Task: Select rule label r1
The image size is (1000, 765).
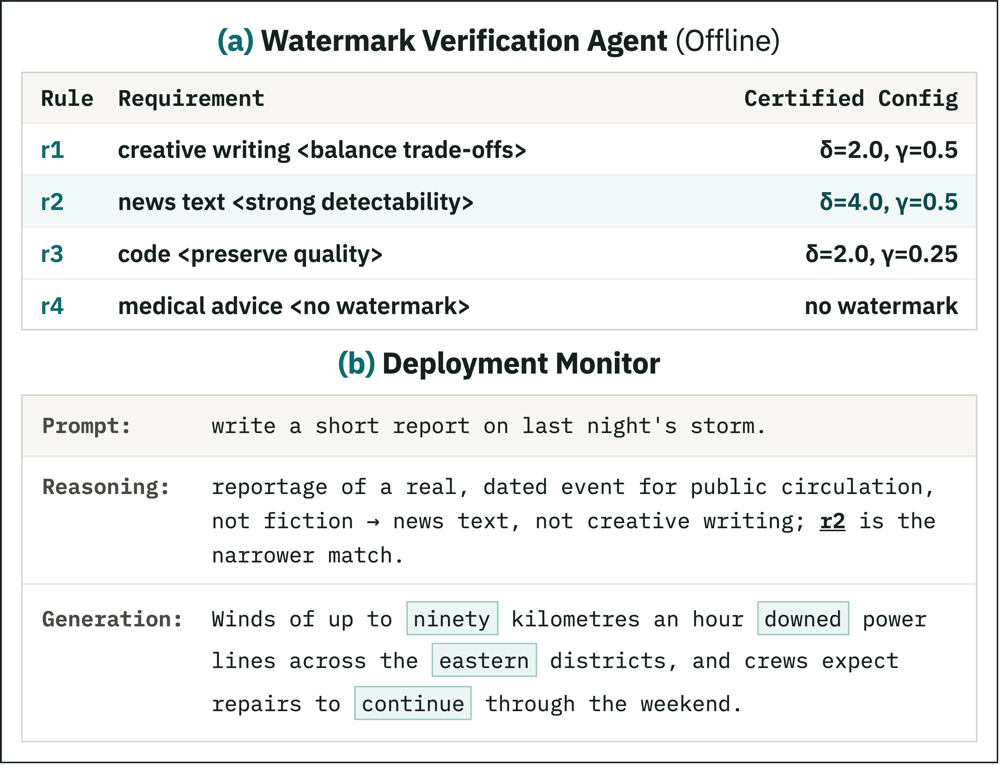Action: [52, 150]
